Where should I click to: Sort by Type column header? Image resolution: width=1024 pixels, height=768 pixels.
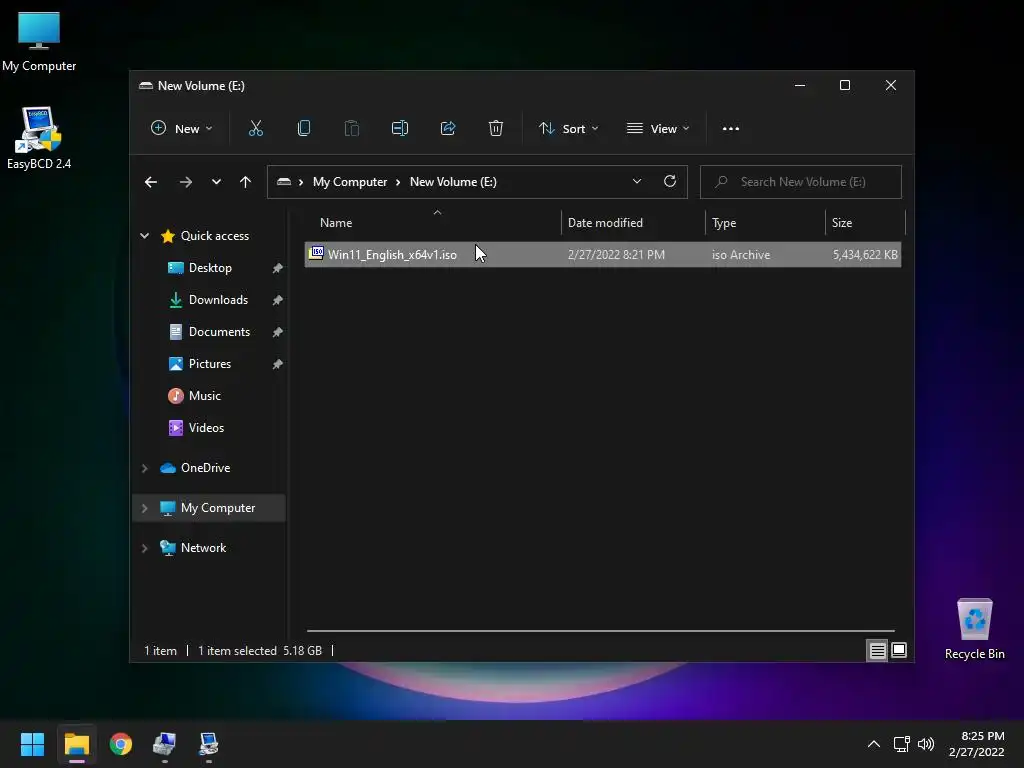pos(765,223)
